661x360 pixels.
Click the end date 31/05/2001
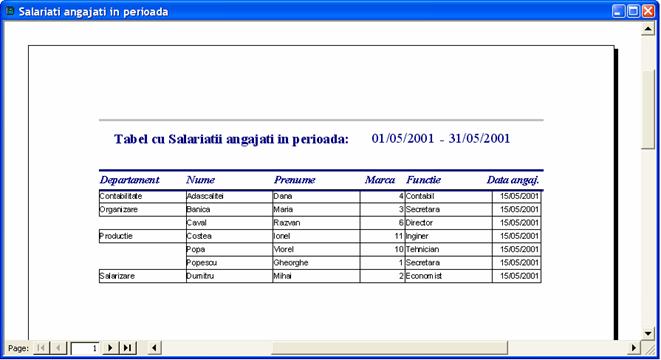pyautogui.click(x=479, y=138)
